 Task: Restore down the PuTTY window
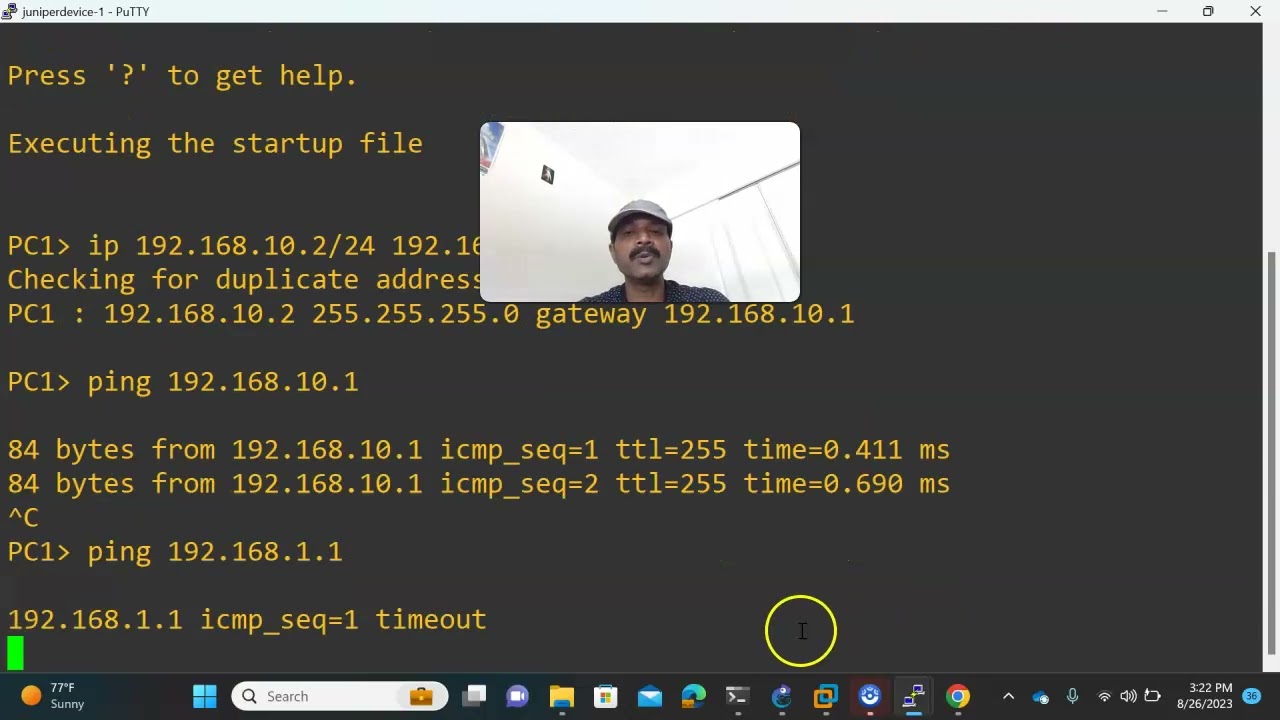(1208, 11)
